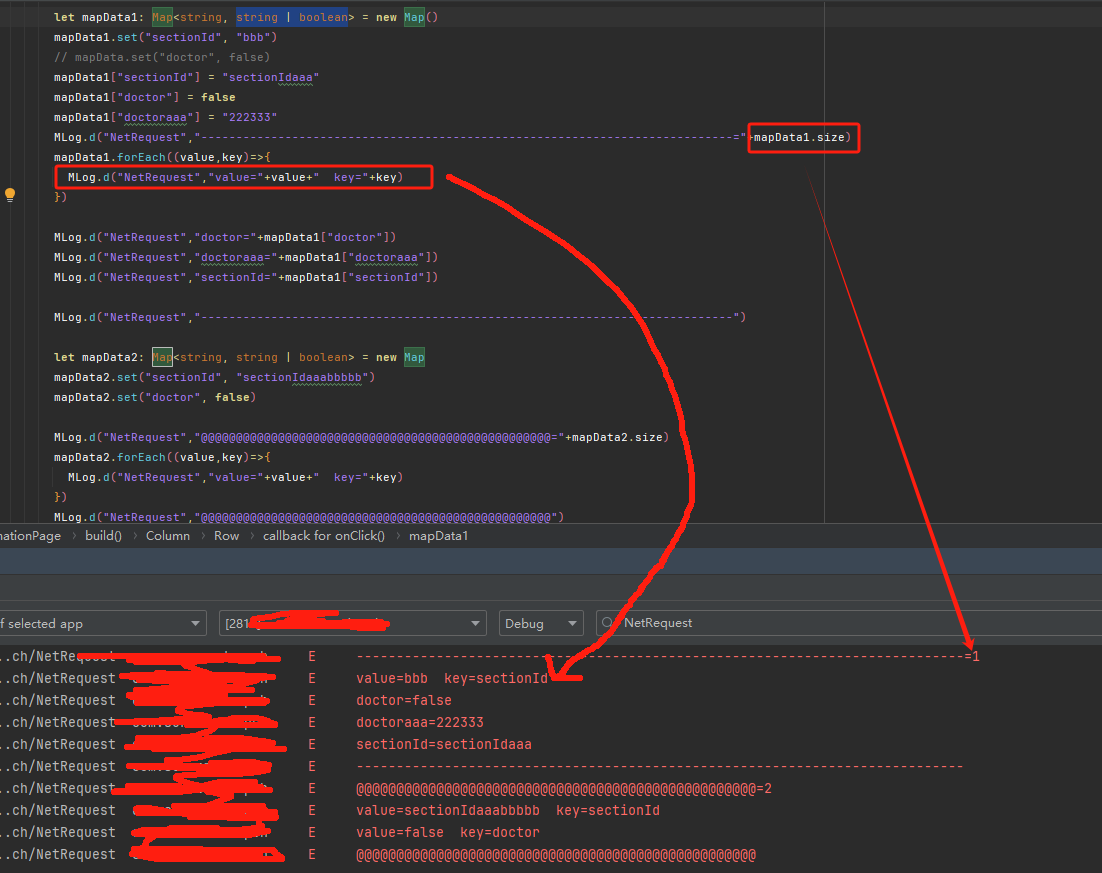1102x873 pixels.
Task: Click the highlighted Map type on first line
Action: tap(162, 17)
